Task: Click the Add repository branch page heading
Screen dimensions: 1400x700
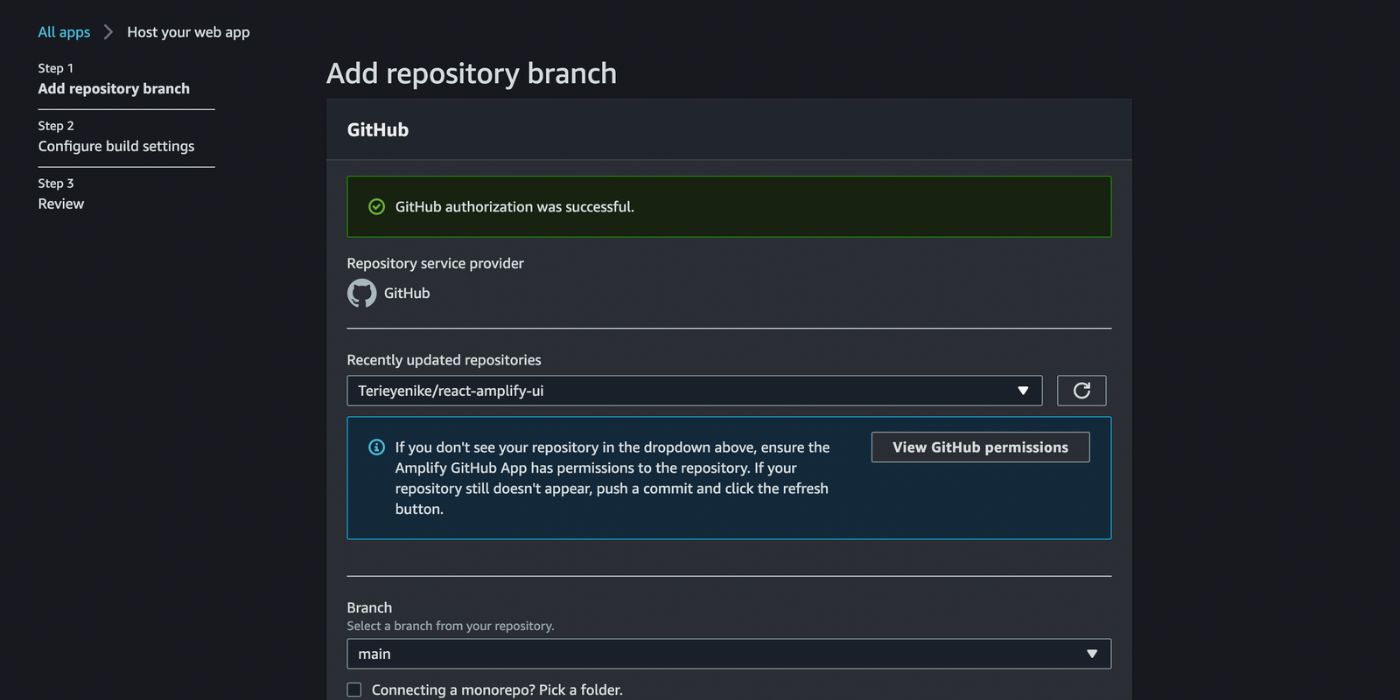Action: pos(471,73)
